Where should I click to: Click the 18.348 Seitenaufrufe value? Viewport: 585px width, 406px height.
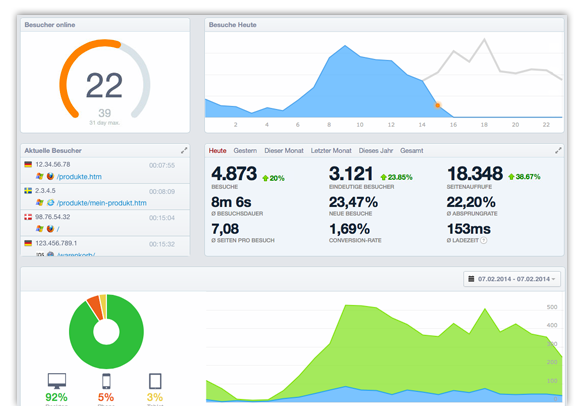click(x=475, y=174)
